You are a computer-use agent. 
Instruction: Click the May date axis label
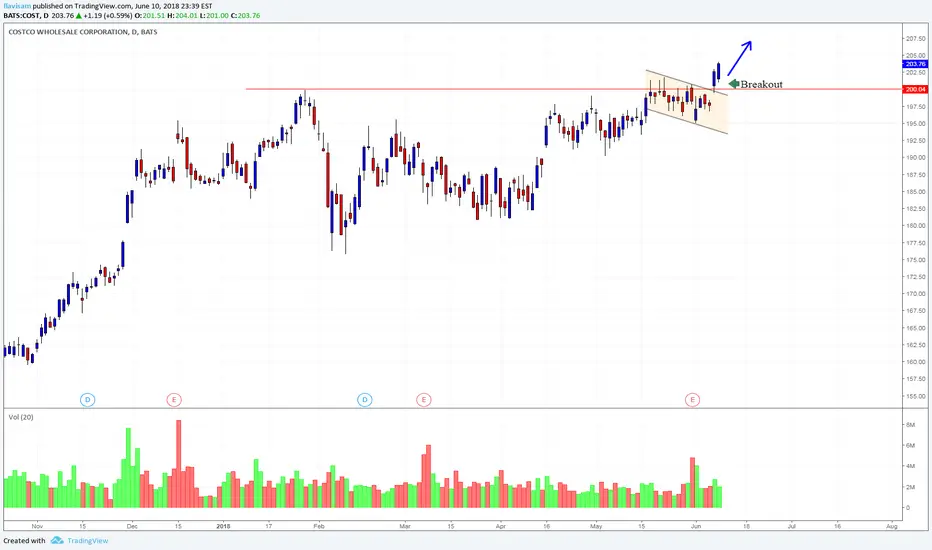pyautogui.click(x=596, y=526)
